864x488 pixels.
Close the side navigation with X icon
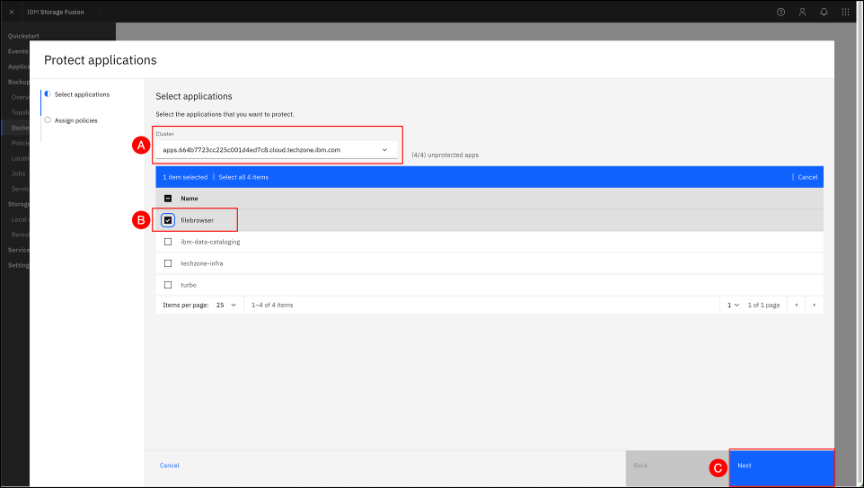[12, 12]
